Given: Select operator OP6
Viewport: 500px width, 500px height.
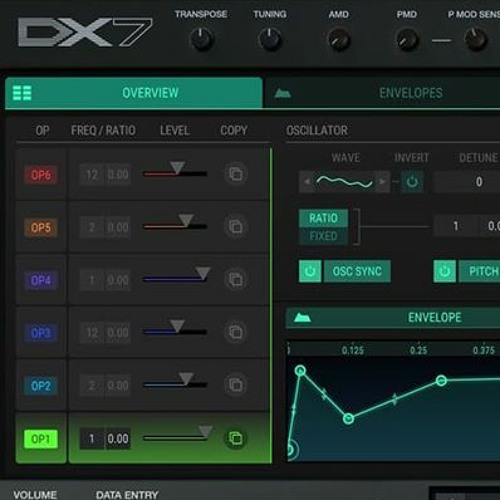Looking at the screenshot, I should click(x=41, y=175).
